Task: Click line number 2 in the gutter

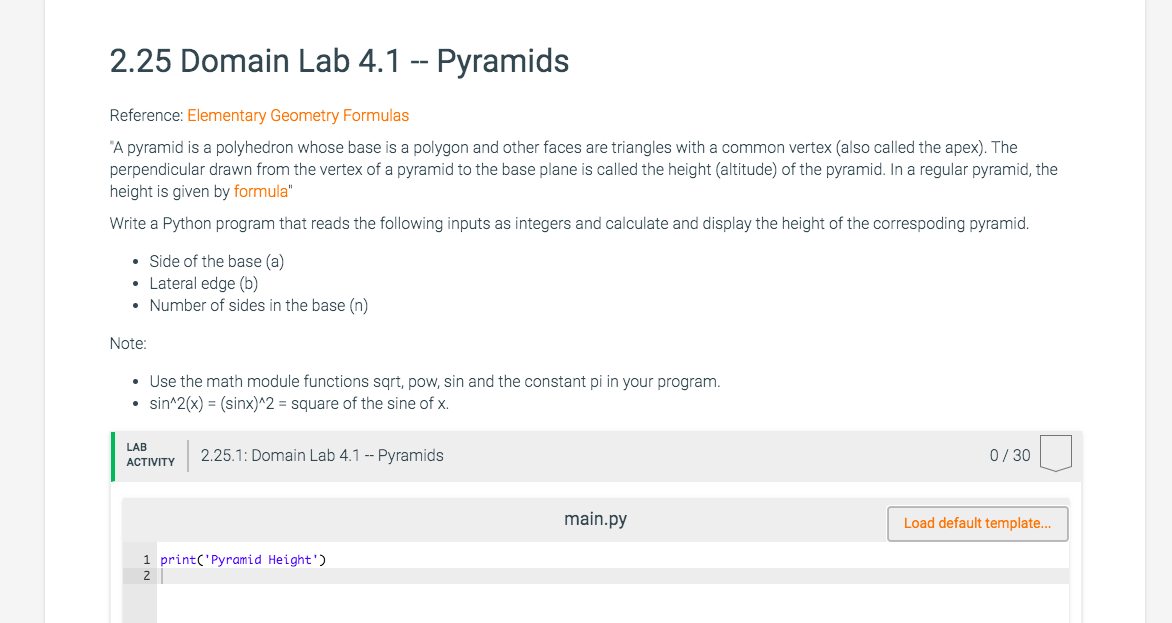Action: tap(146, 576)
